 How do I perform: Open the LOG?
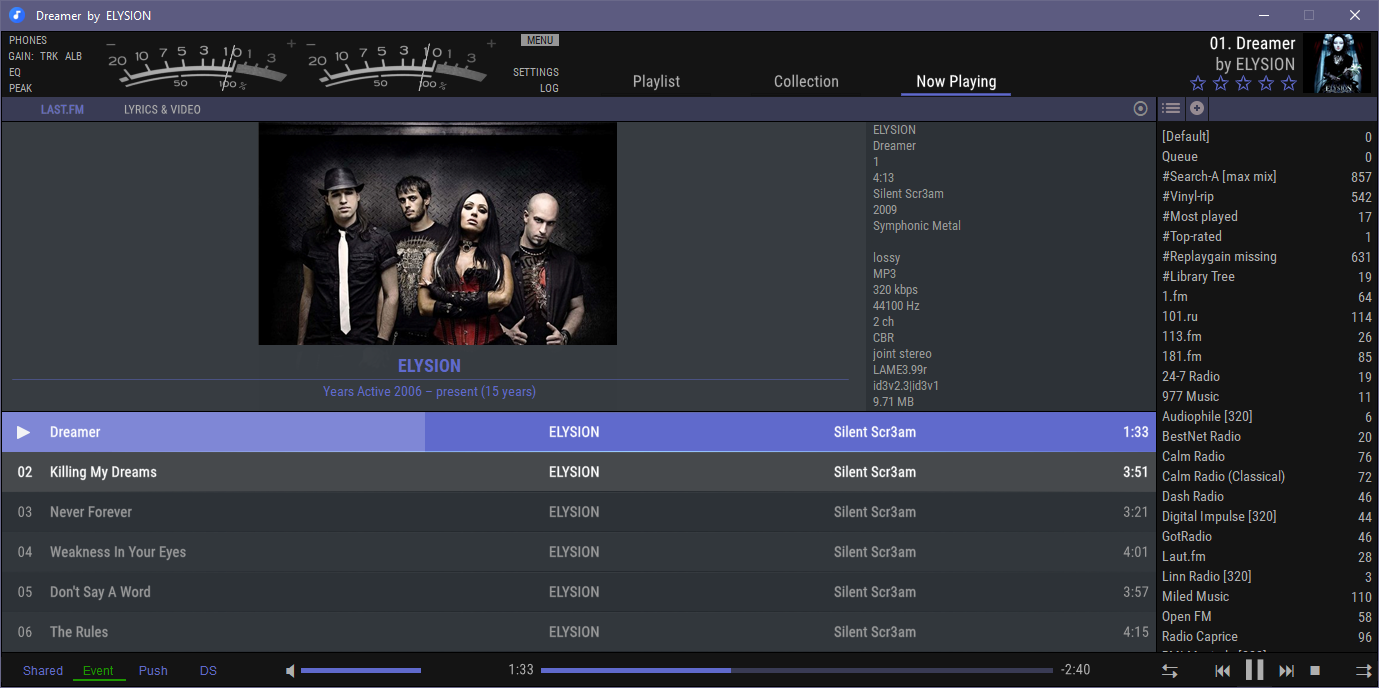(x=549, y=88)
